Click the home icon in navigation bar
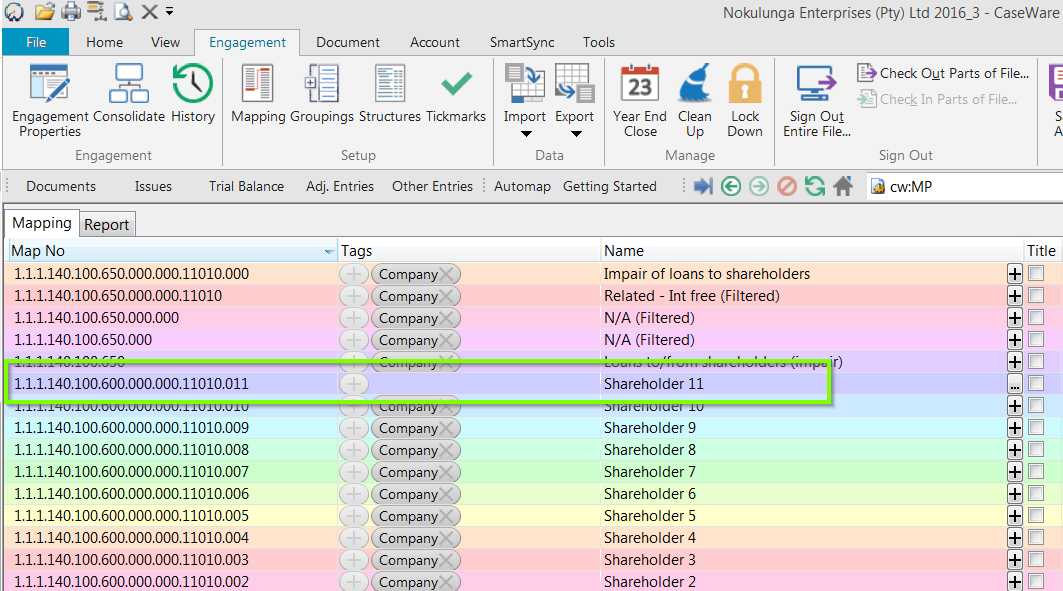Image resolution: width=1063 pixels, height=591 pixels. click(x=843, y=186)
